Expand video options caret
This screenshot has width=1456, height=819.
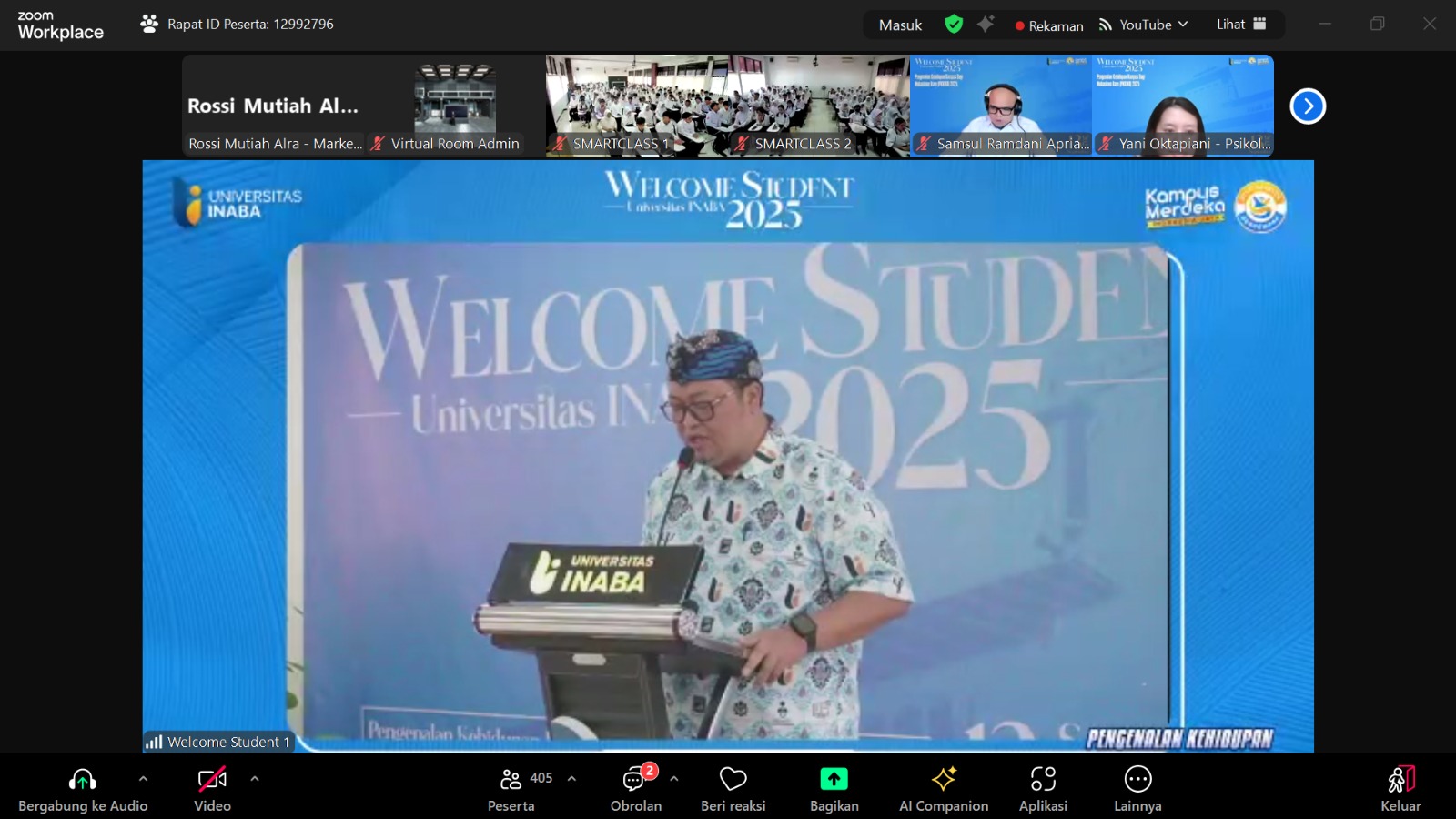(255, 779)
